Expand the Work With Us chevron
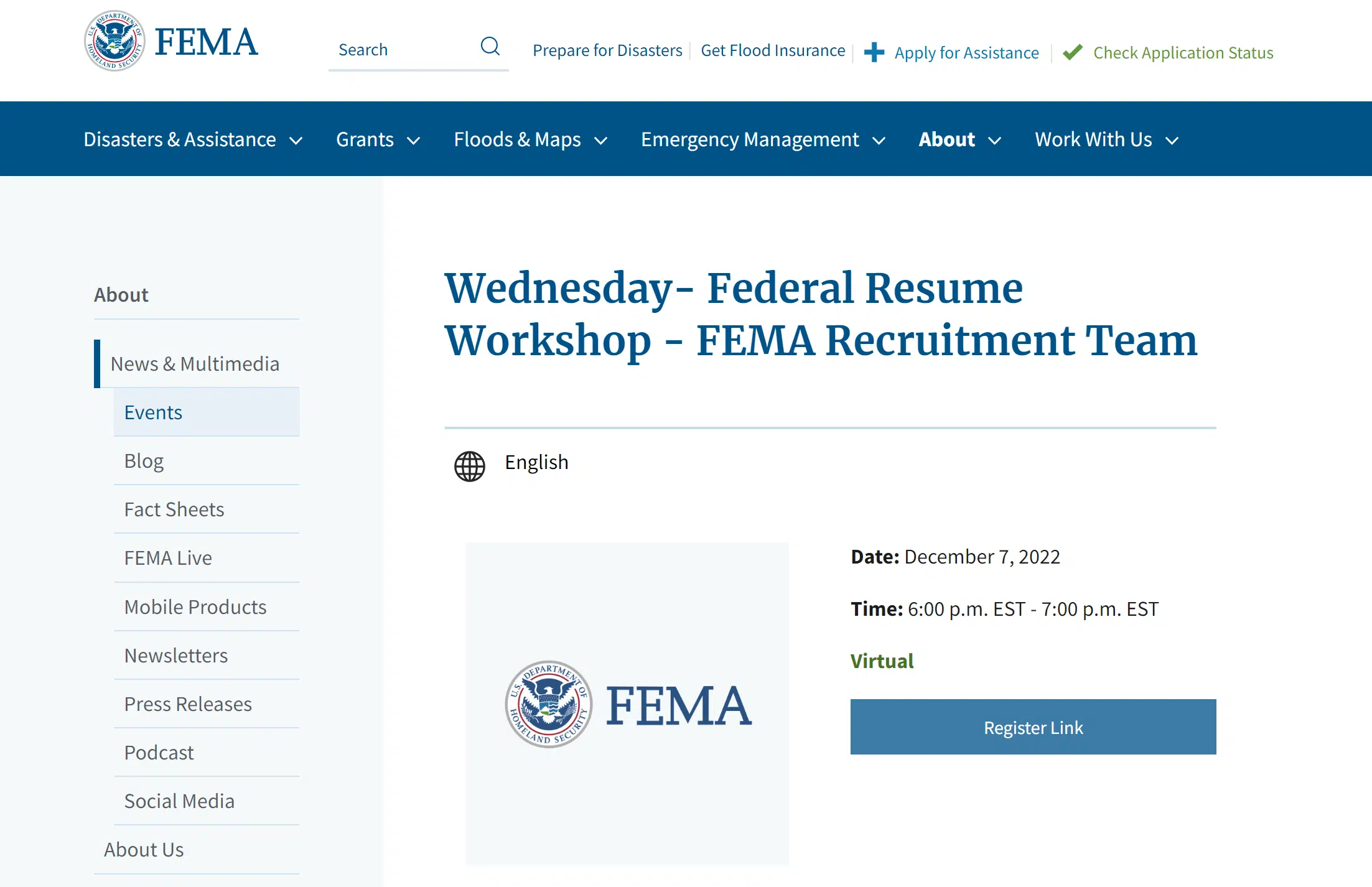This screenshot has width=1372, height=887. pos(1172,141)
